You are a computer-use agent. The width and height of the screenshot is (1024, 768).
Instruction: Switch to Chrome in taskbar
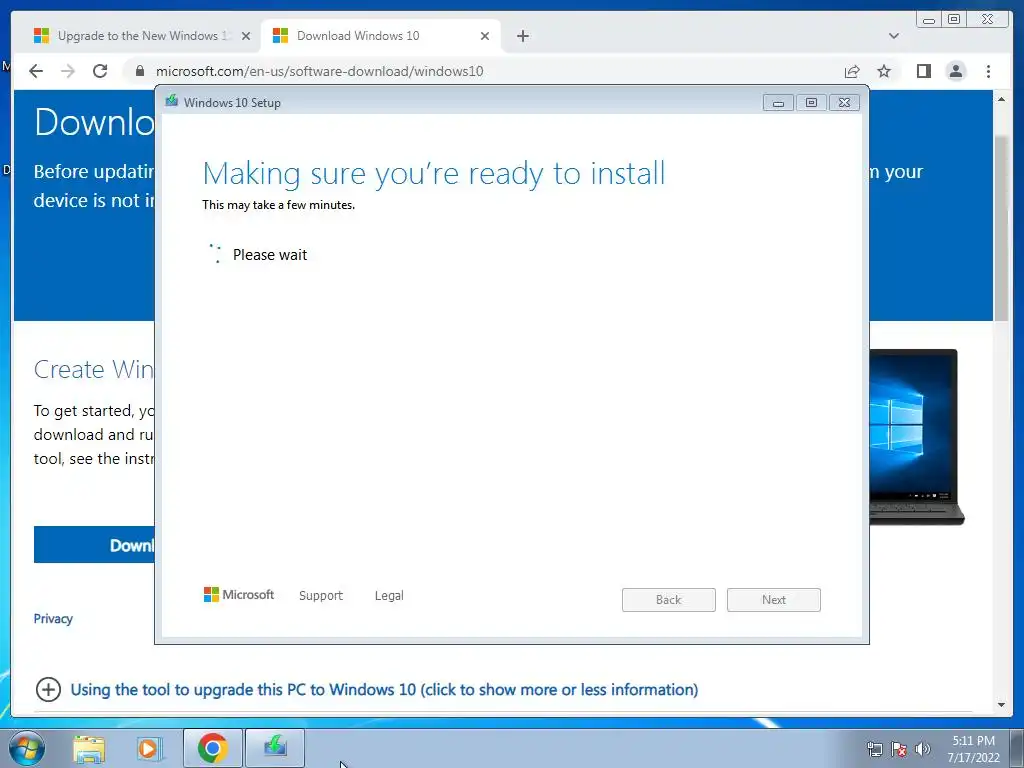coord(213,748)
